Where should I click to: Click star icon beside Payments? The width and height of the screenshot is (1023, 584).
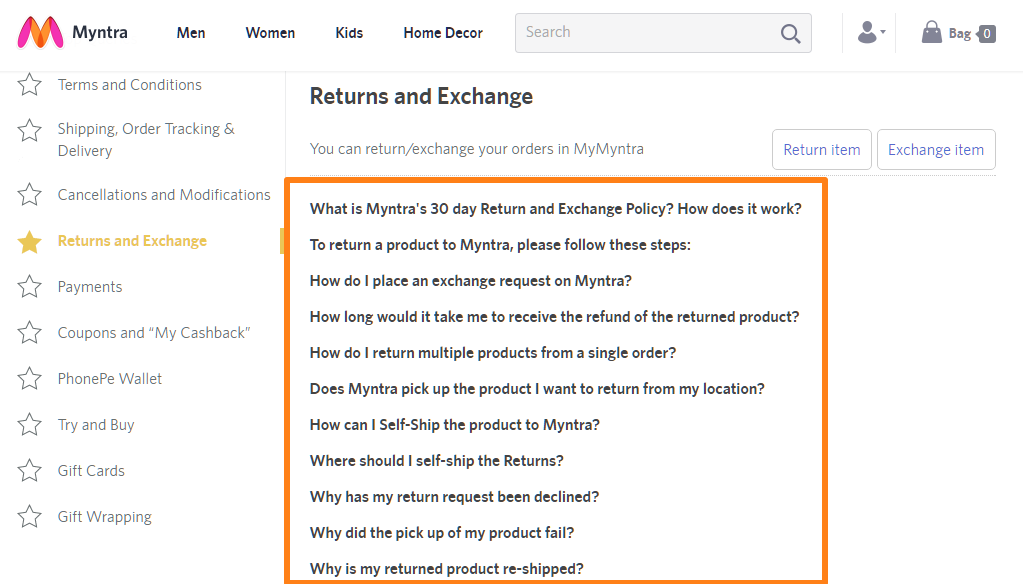click(29, 286)
